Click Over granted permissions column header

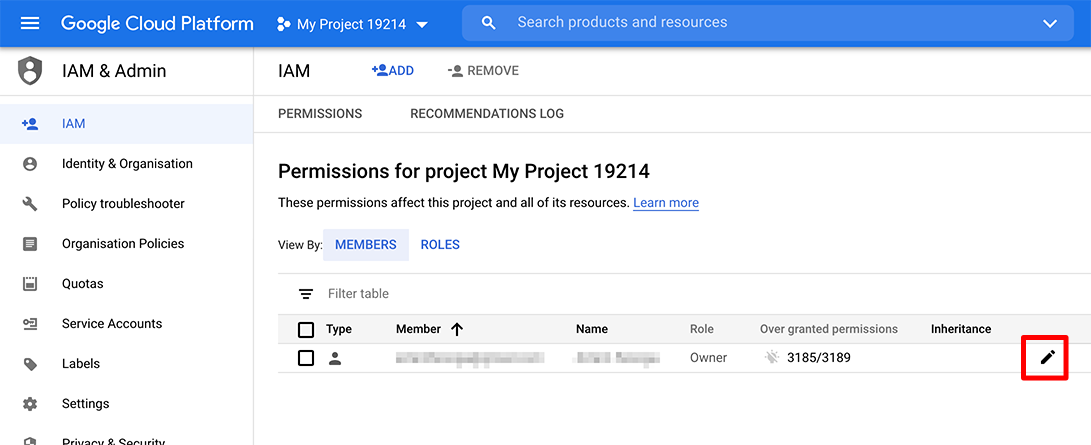(829, 329)
